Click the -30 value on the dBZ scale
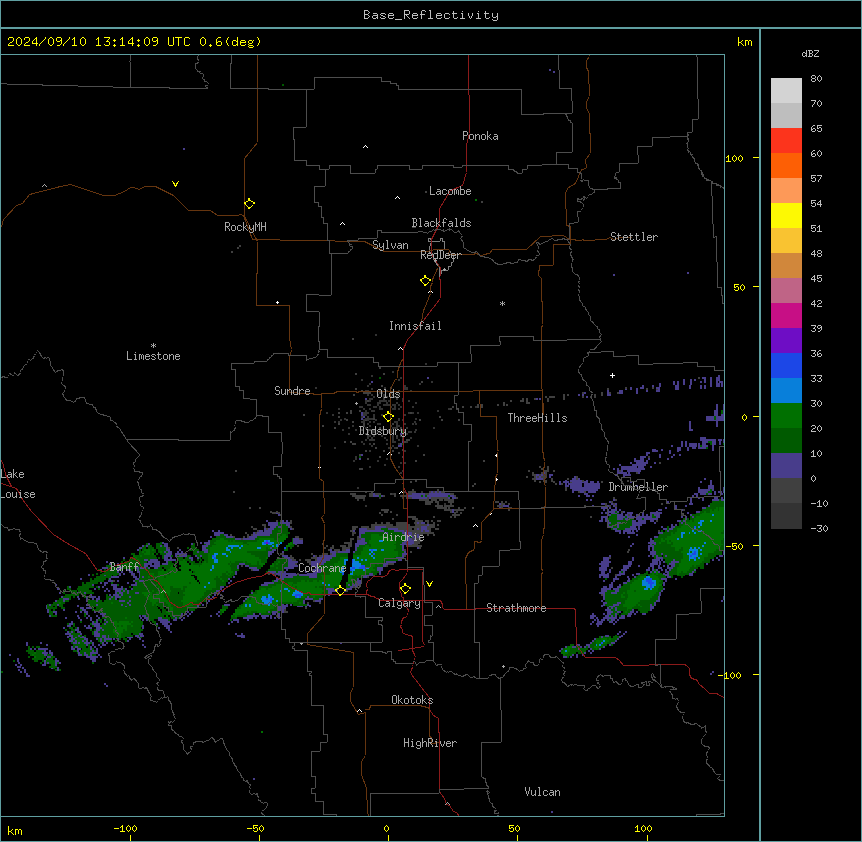Viewport: 862px width, 842px height. tap(819, 529)
